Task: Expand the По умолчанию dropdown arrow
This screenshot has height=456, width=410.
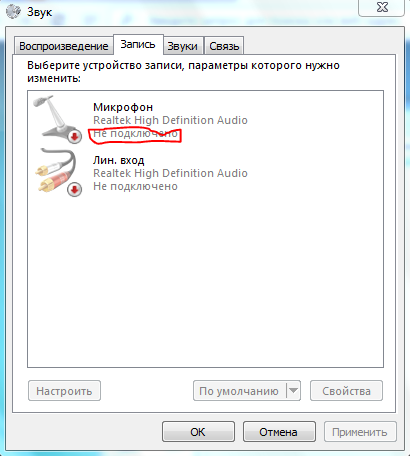Action: coord(293,390)
